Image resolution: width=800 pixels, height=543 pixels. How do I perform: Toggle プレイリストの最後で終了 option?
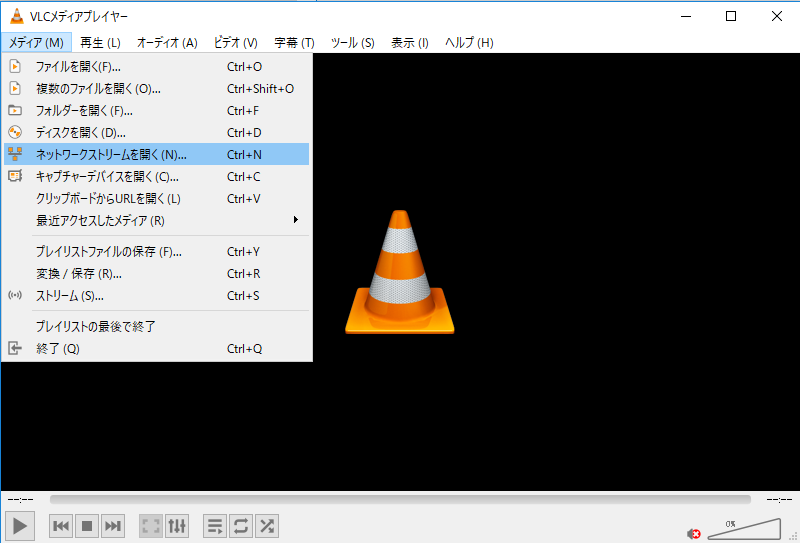tap(156, 326)
